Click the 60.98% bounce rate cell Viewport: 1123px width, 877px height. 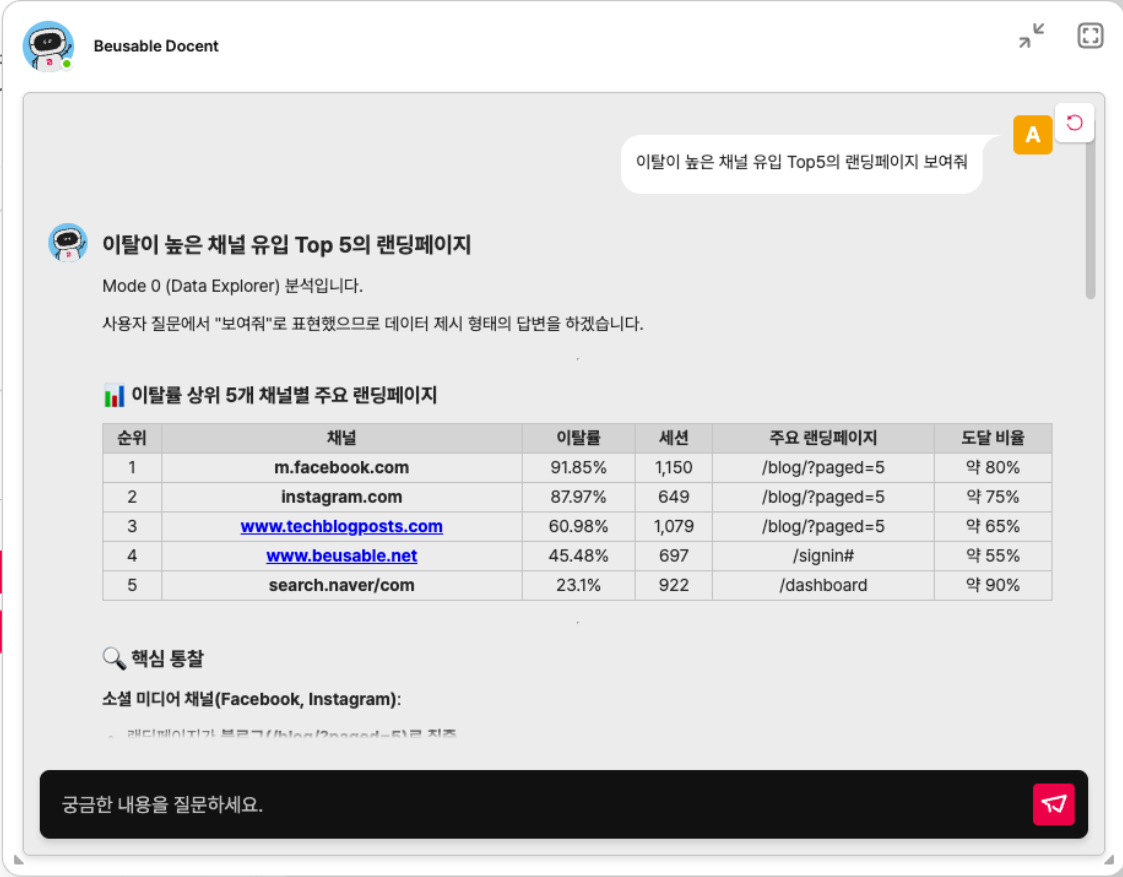[579, 526]
